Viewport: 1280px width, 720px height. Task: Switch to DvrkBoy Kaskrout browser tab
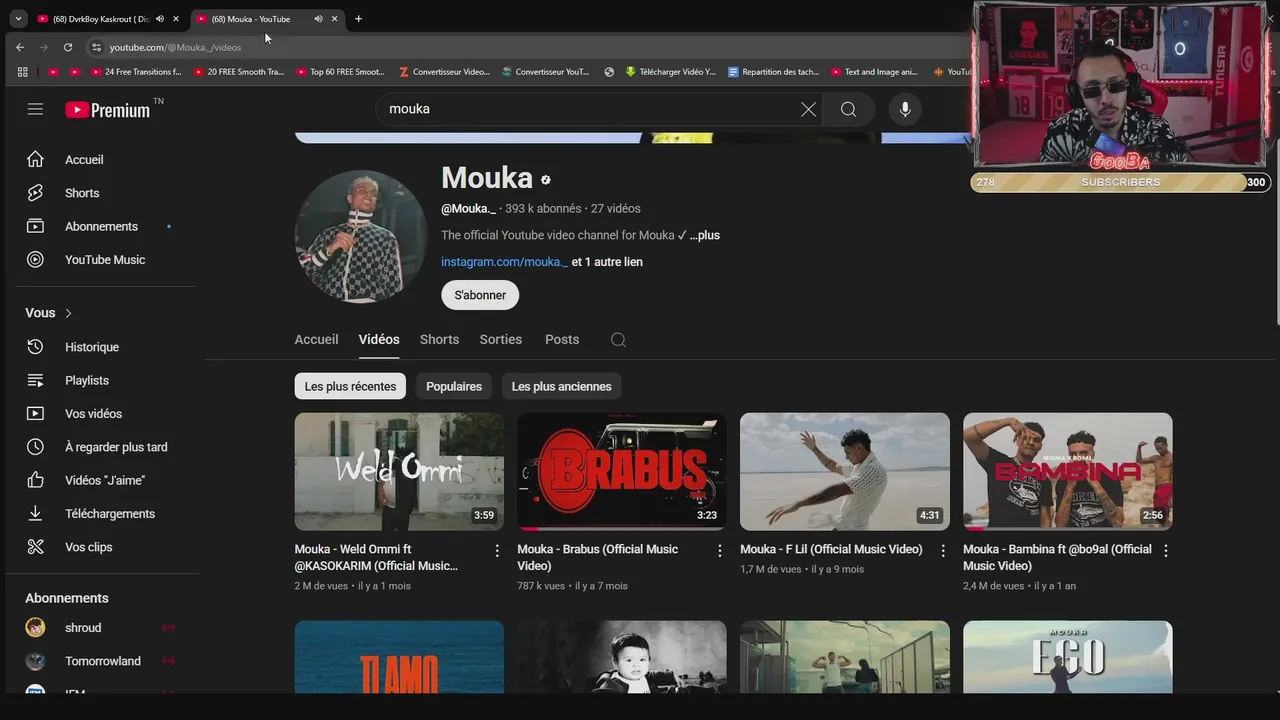(x=100, y=19)
